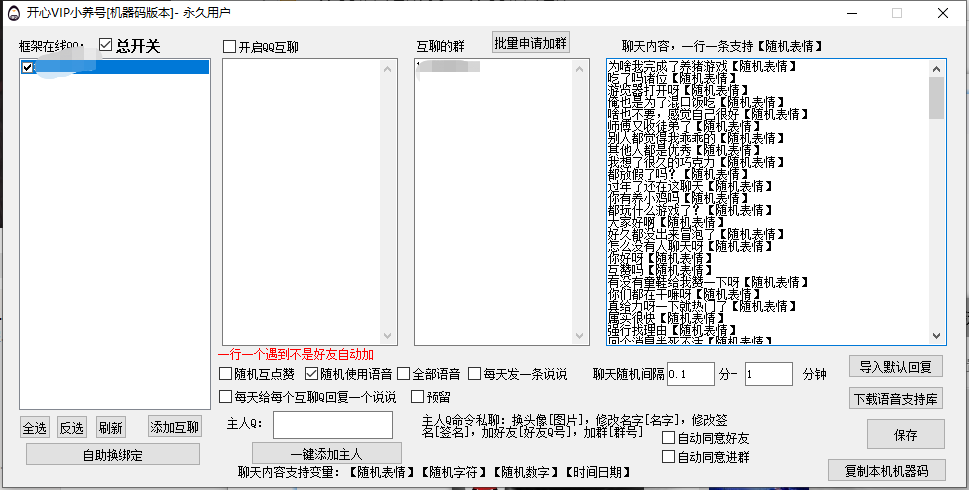
Task: Enable 自动同意好友 checkbox
Action: pos(669,438)
